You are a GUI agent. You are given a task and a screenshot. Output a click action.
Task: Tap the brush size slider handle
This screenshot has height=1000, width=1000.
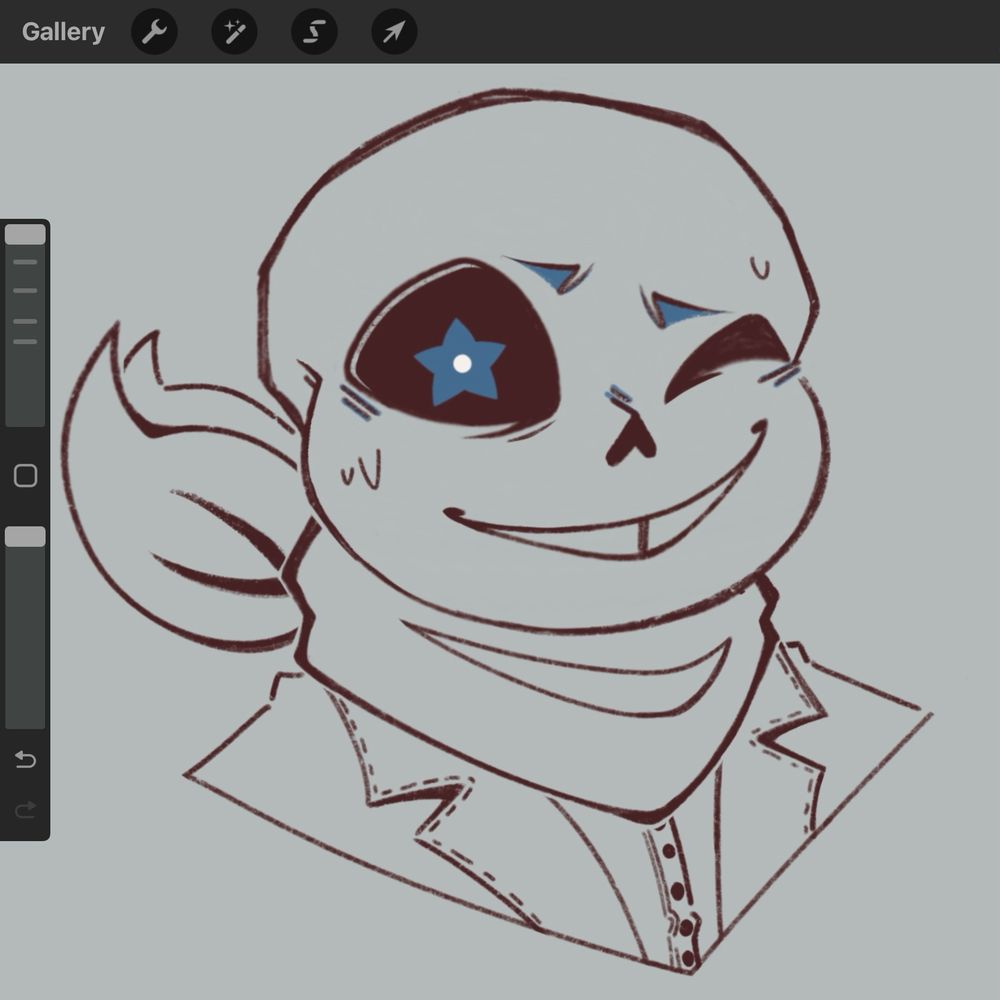click(x=26, y=234)
